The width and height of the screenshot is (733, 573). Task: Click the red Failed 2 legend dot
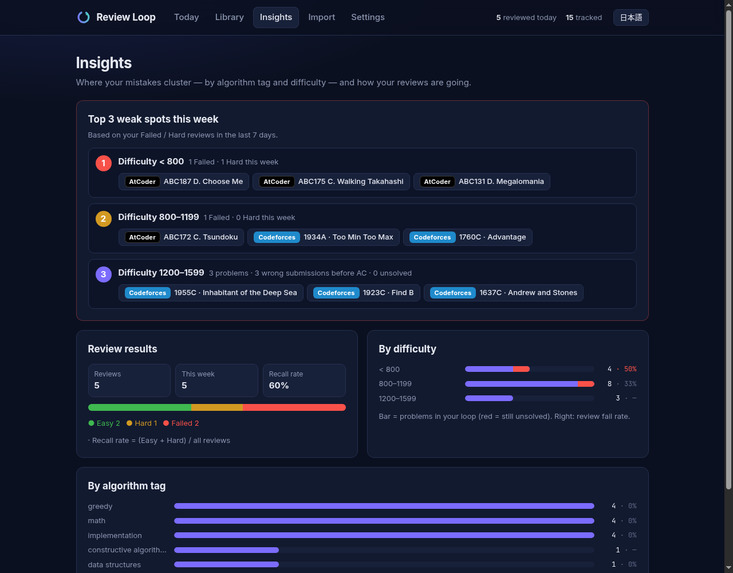pyautogui.click(x=166, y=423)
